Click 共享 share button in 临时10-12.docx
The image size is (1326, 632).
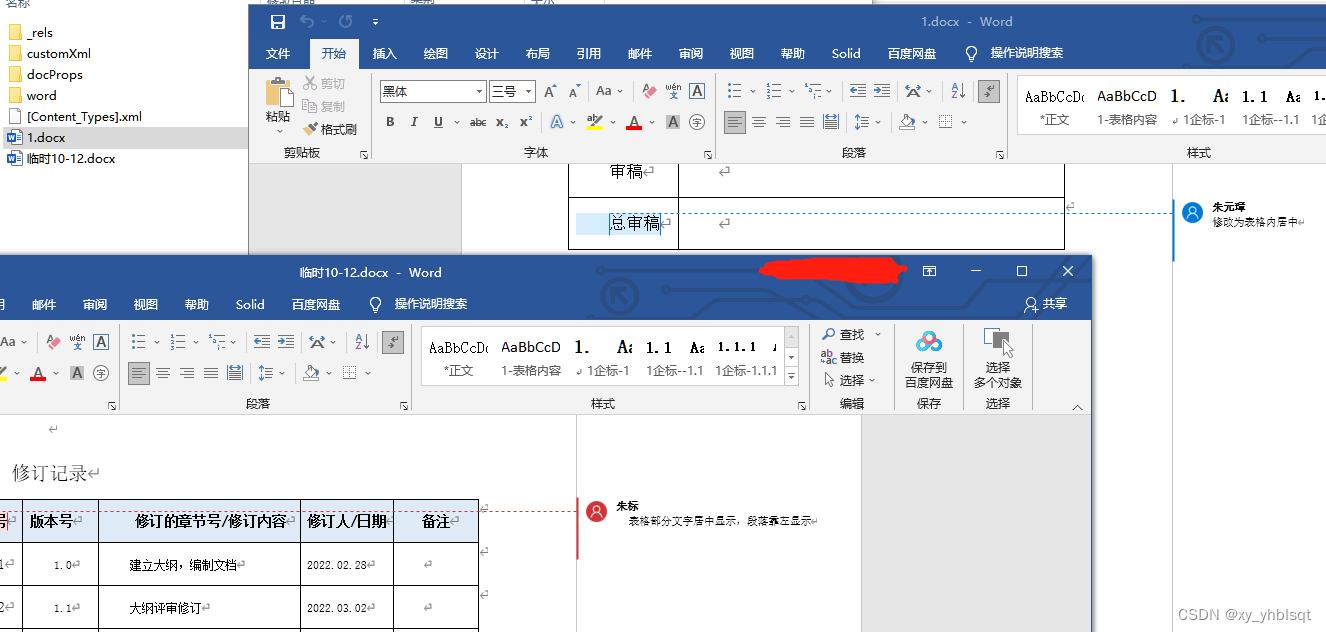coord(1046,304)
